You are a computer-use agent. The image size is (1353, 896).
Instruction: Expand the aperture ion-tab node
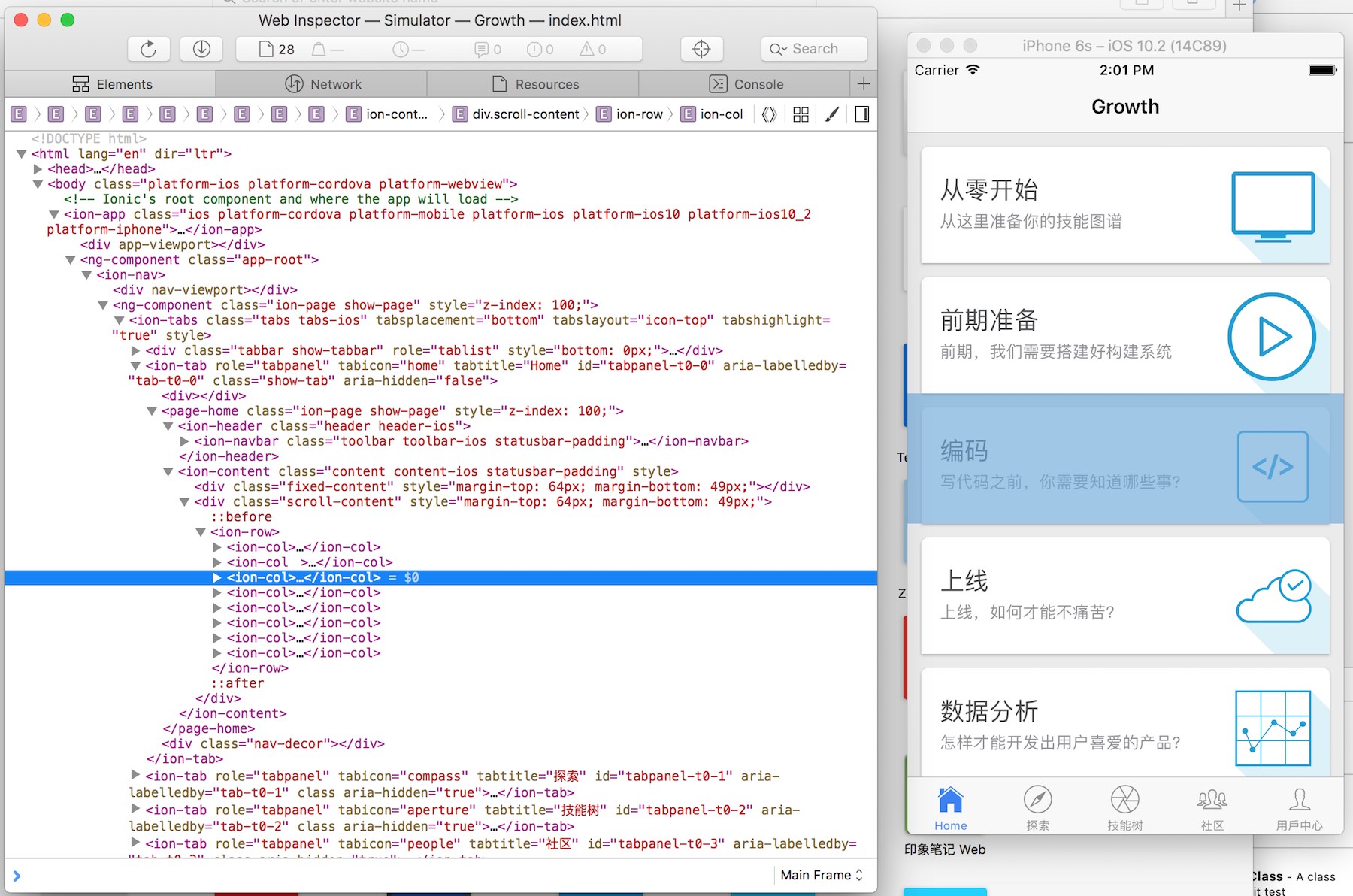click(135, 809)
